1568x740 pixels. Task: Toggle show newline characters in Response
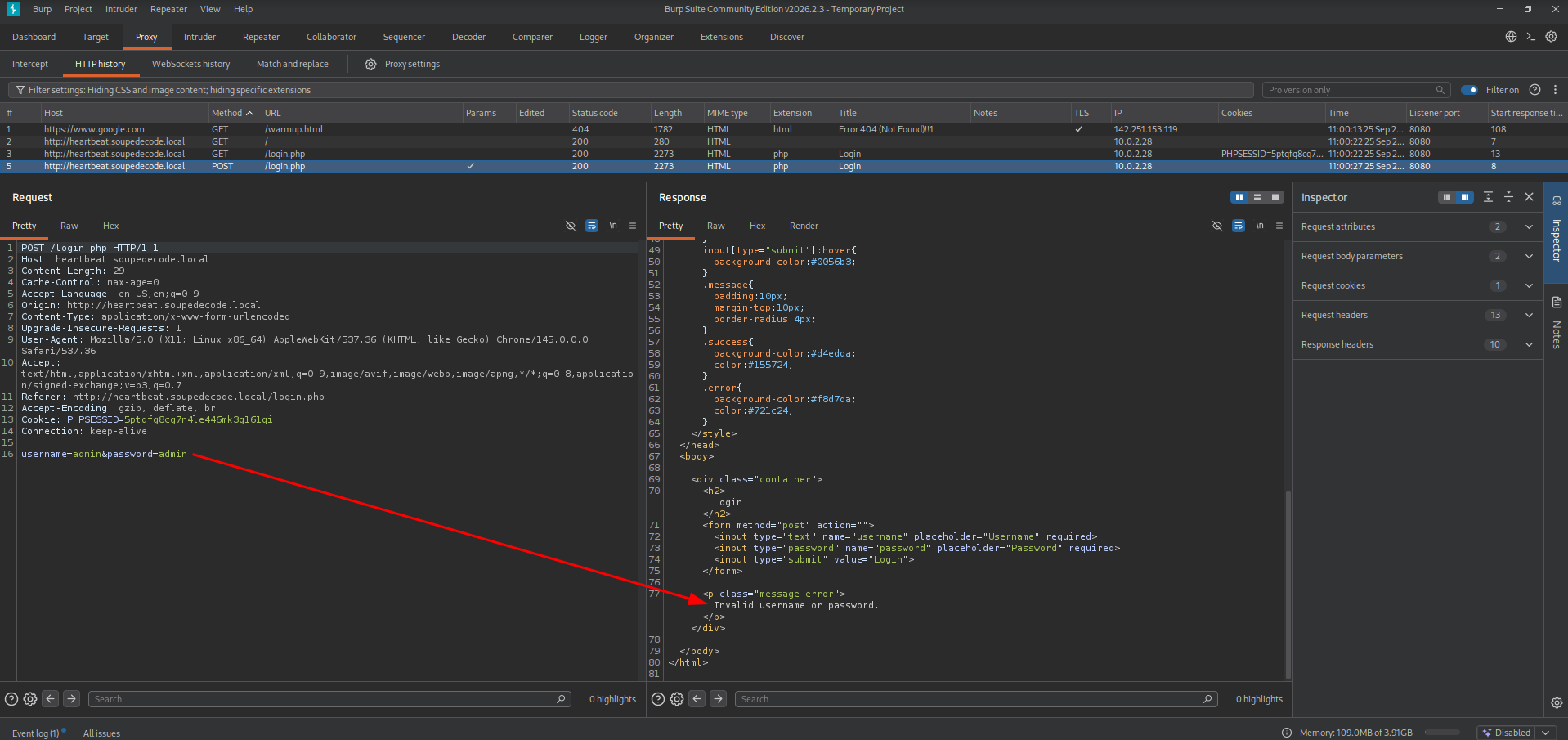(1260, 226)
